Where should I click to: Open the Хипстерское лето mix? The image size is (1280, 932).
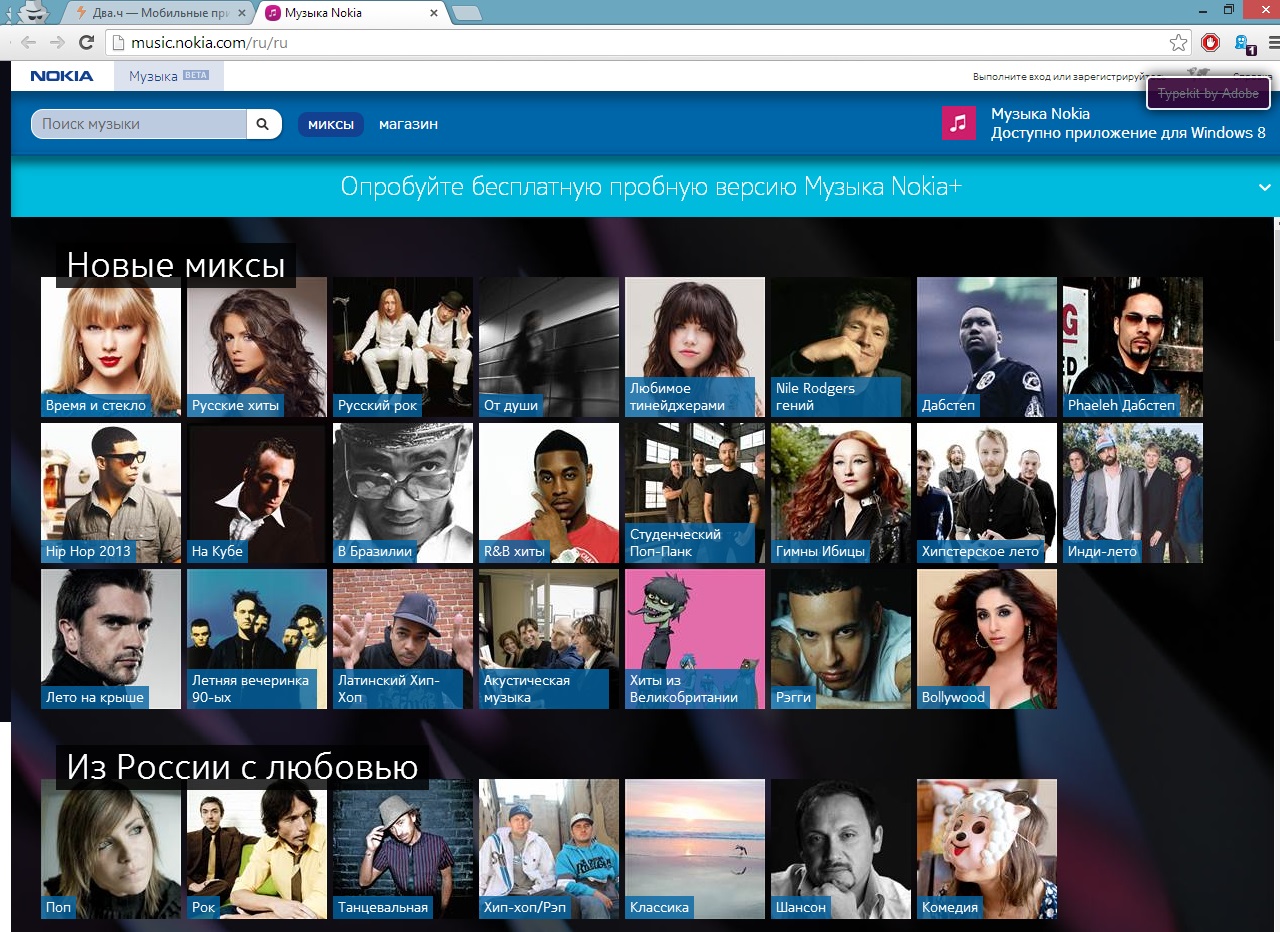[x=987, y=493]
